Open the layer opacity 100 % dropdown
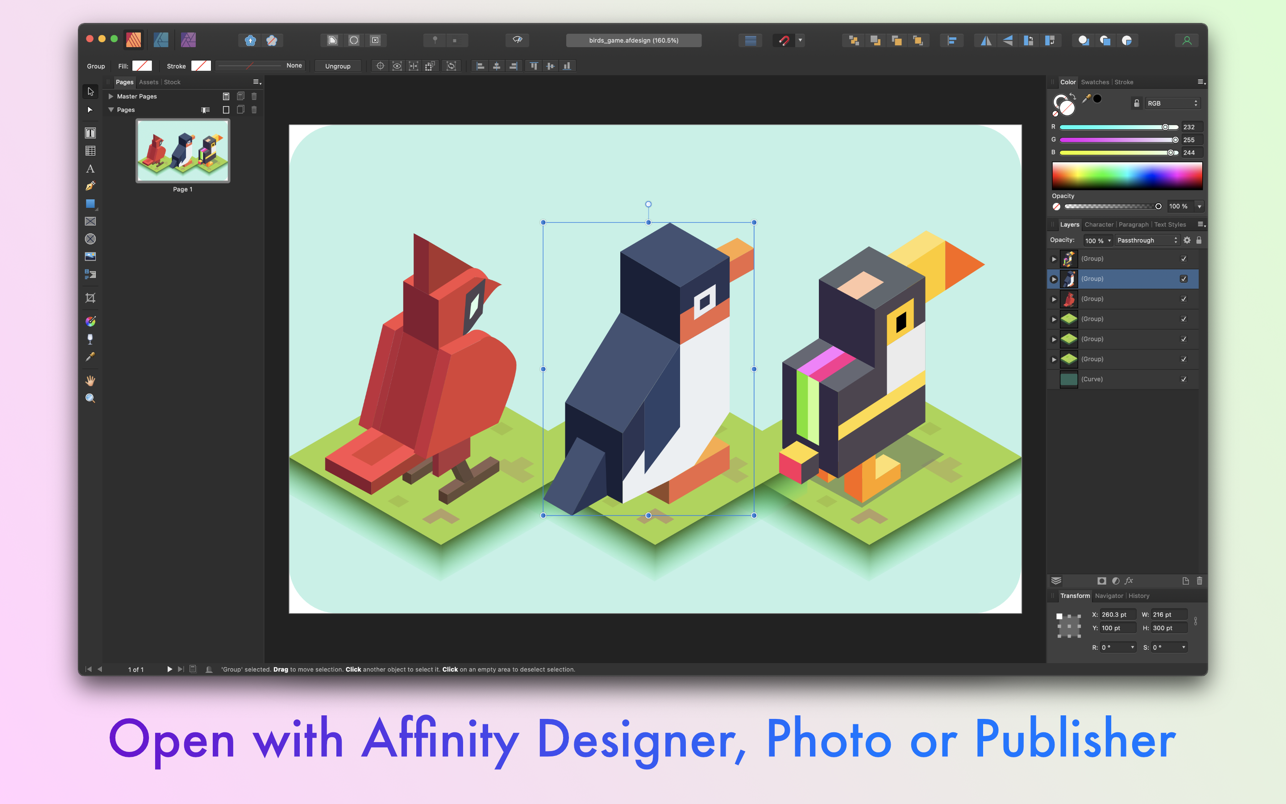Image resolution: width=1286 pixels, height=804 pixels. [x=1098, y=240]
